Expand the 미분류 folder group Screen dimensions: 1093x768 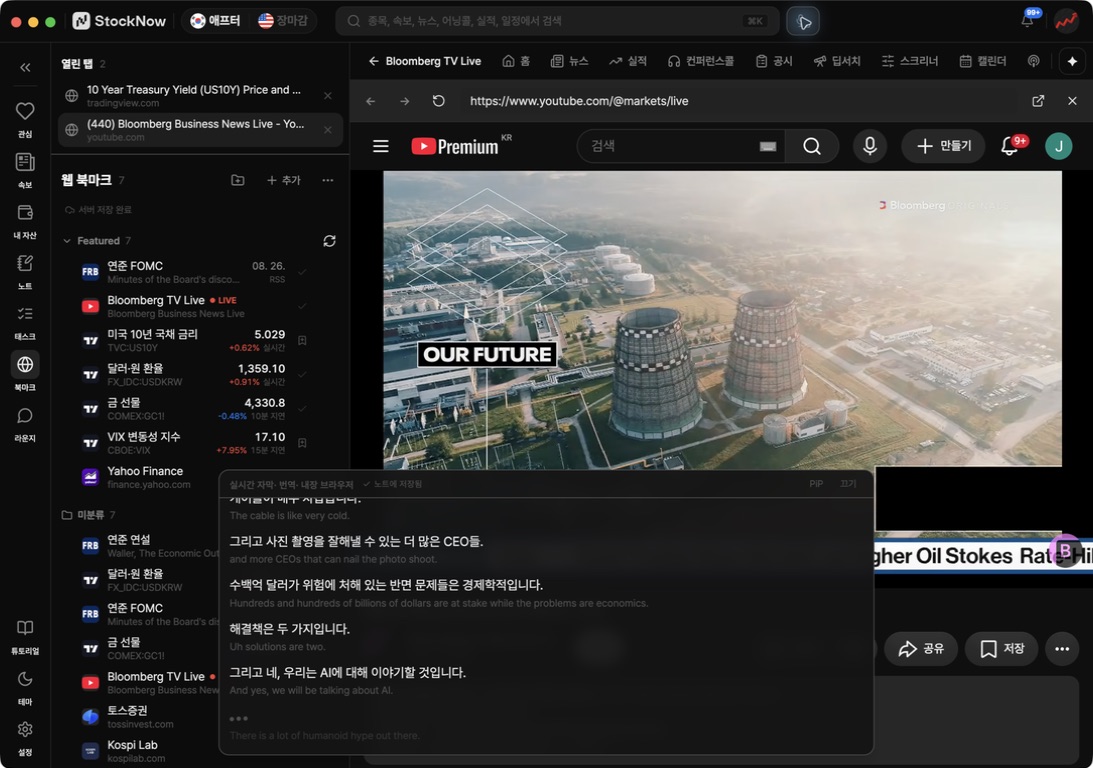tap(67, 515)
